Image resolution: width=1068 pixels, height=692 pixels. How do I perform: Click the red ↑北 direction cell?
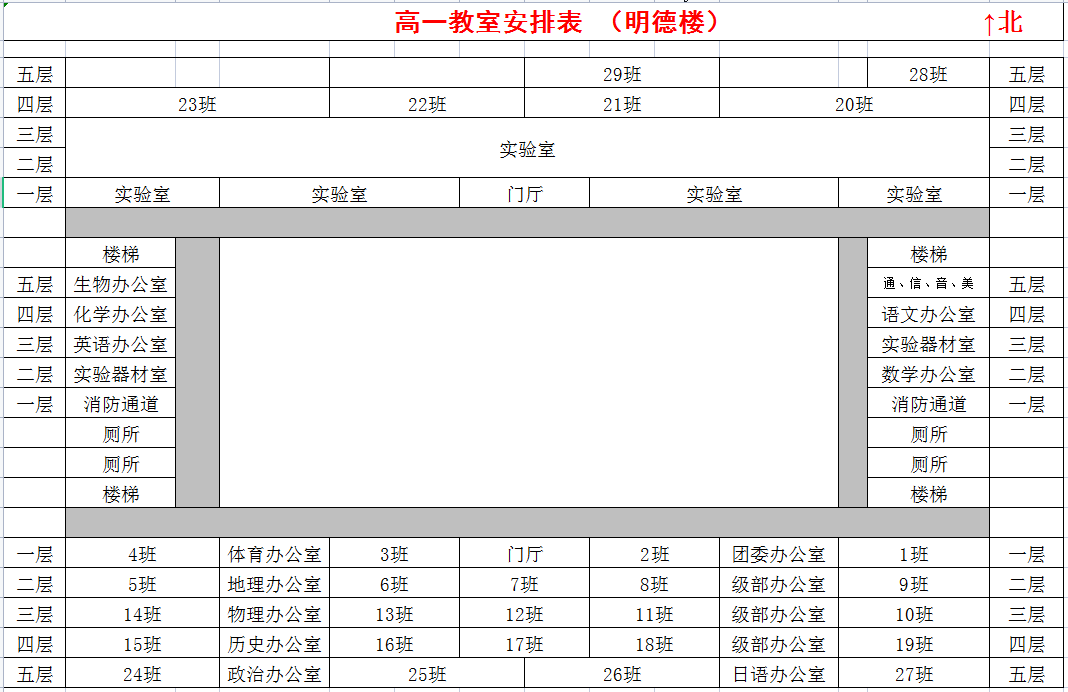1002,22
